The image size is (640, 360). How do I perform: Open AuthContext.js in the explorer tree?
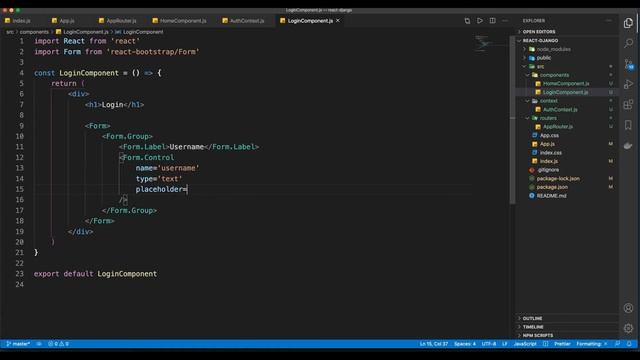click(567, 109)
